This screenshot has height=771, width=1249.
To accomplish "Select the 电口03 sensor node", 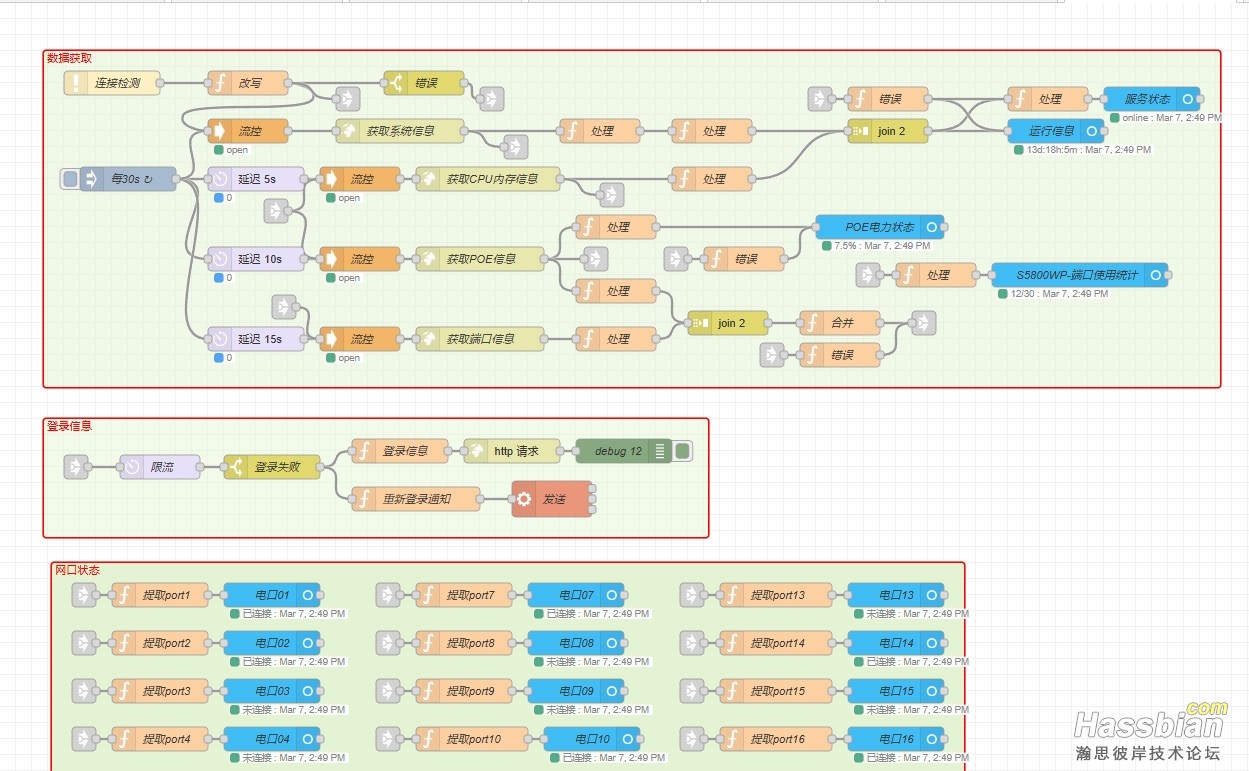I will pyautogui.click(x=272, y=691).
